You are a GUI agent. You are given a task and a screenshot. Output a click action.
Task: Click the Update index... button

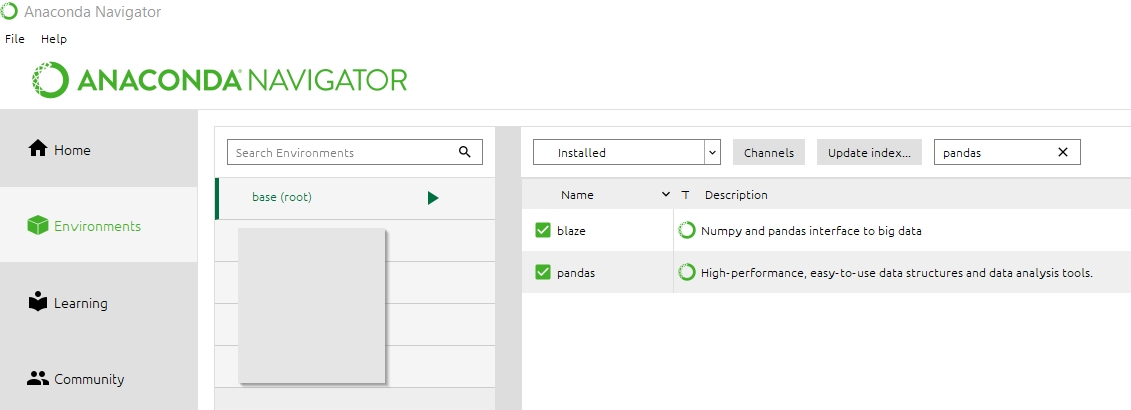(x=868, y=153)
